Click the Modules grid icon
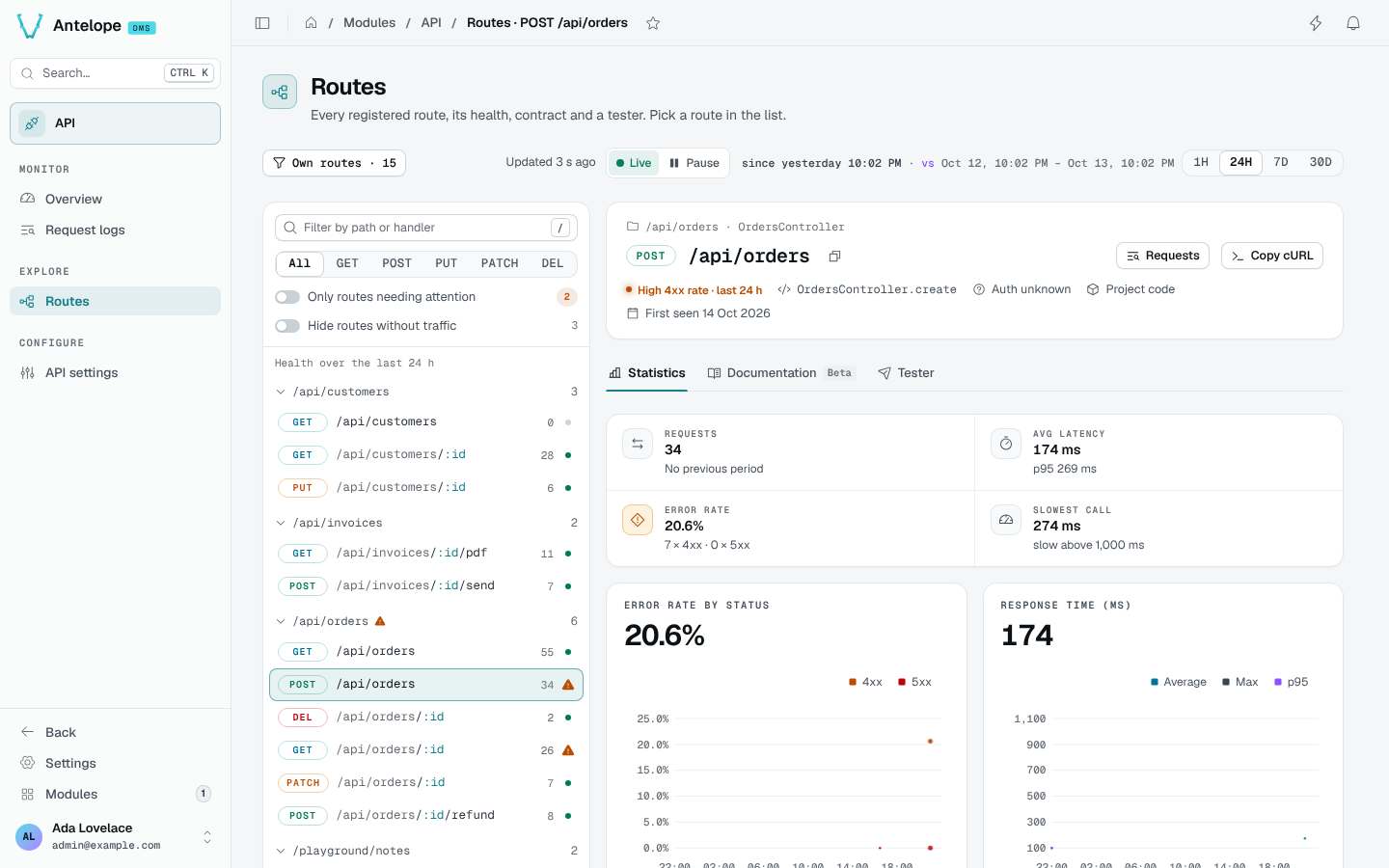Viewport: 1389px width, 868px height. pyautogui.click(x=28, y=794)
